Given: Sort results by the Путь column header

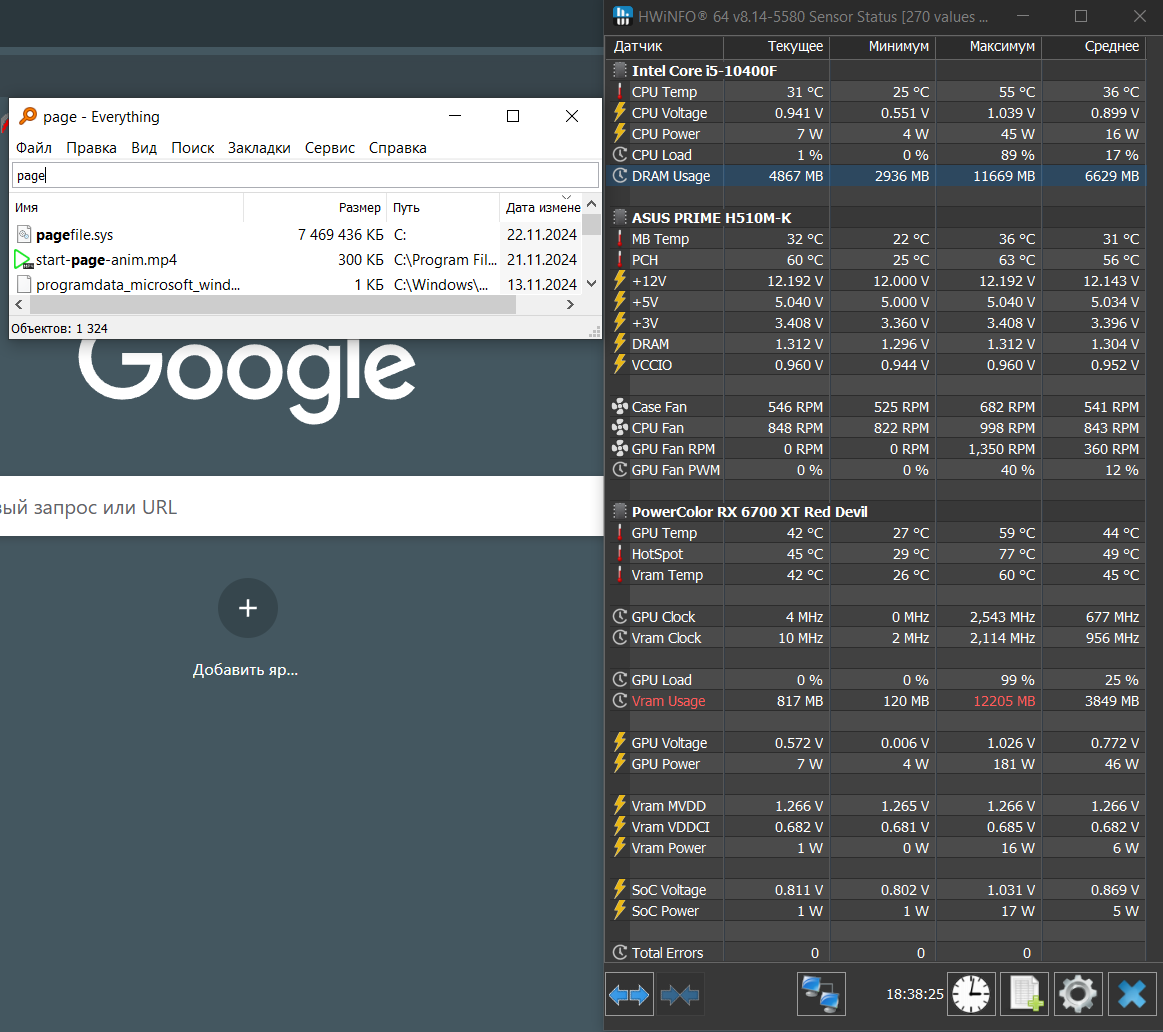Looking at the screenshot, I should (443, 208).
